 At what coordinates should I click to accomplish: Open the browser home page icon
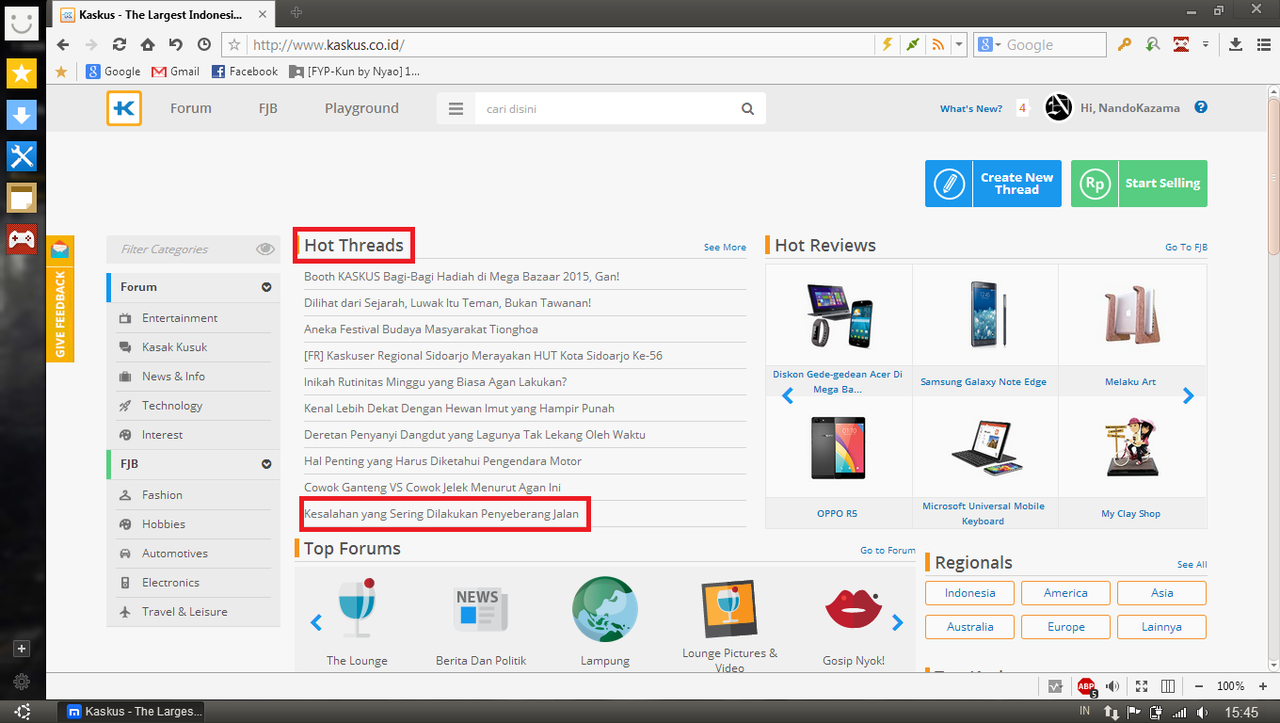[x=148, y=45]
